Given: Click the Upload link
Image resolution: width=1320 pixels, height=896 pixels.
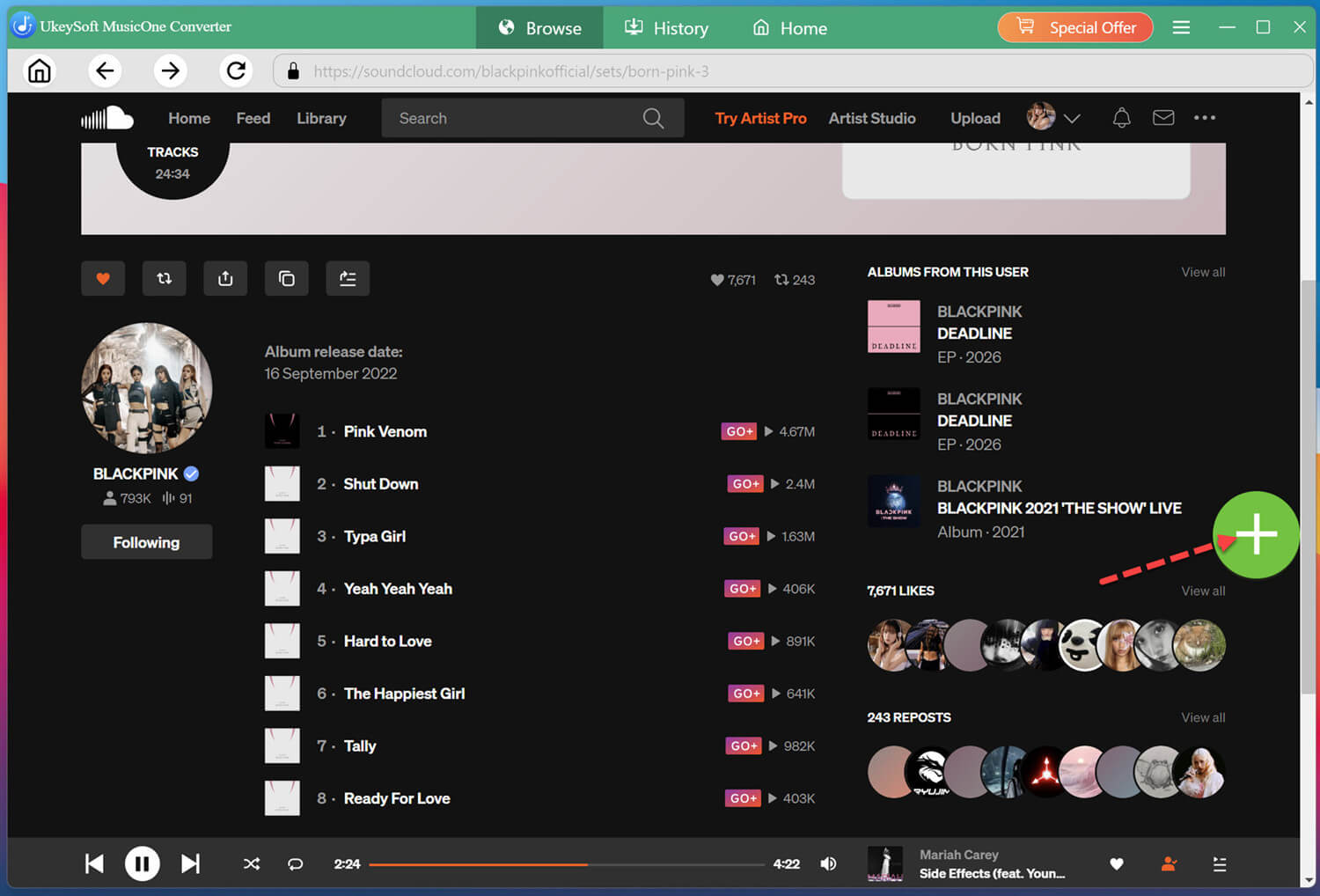Looking at the screenshot, I should [975, 118].
